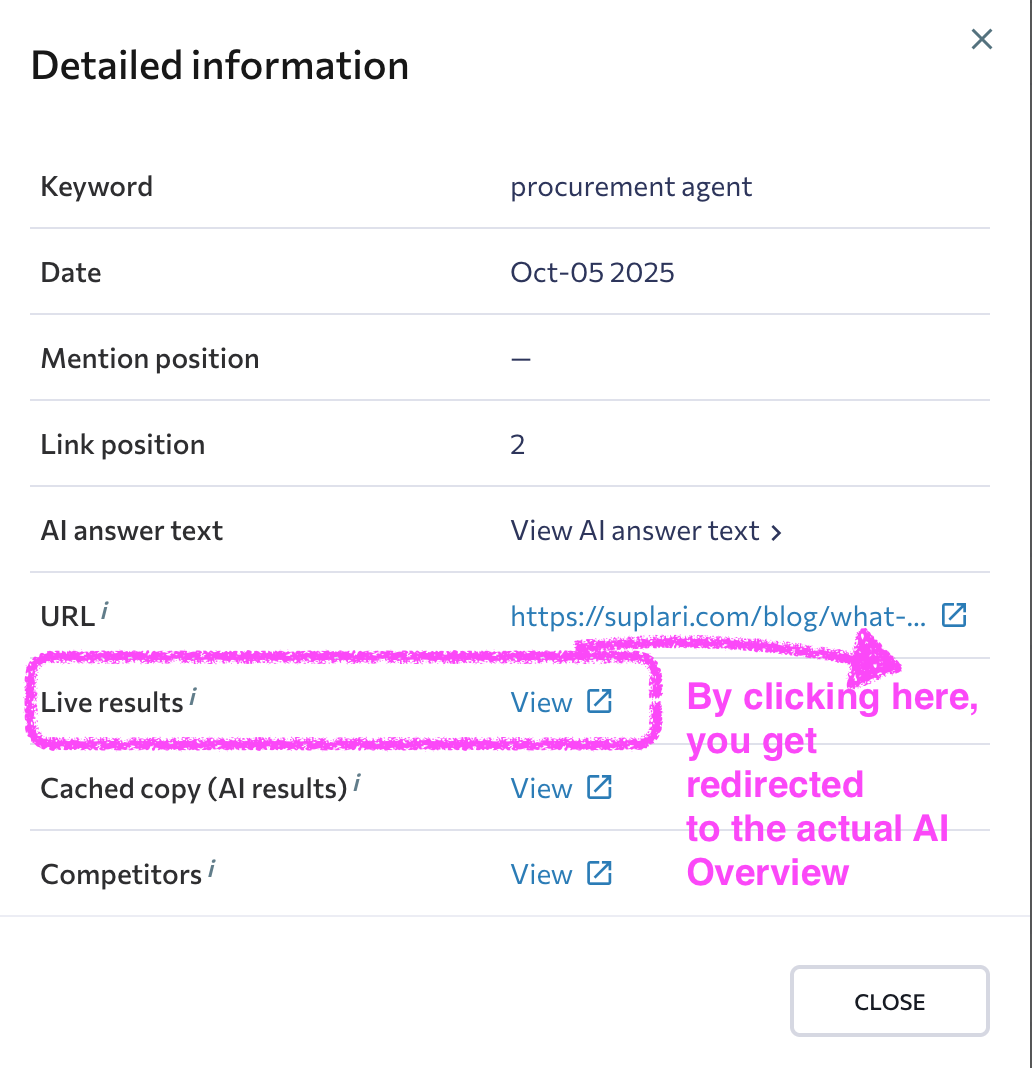The width and height of the screenshot is (1032, 1068).
Task: Open the View AI answer text link
Action: [635, 530]
